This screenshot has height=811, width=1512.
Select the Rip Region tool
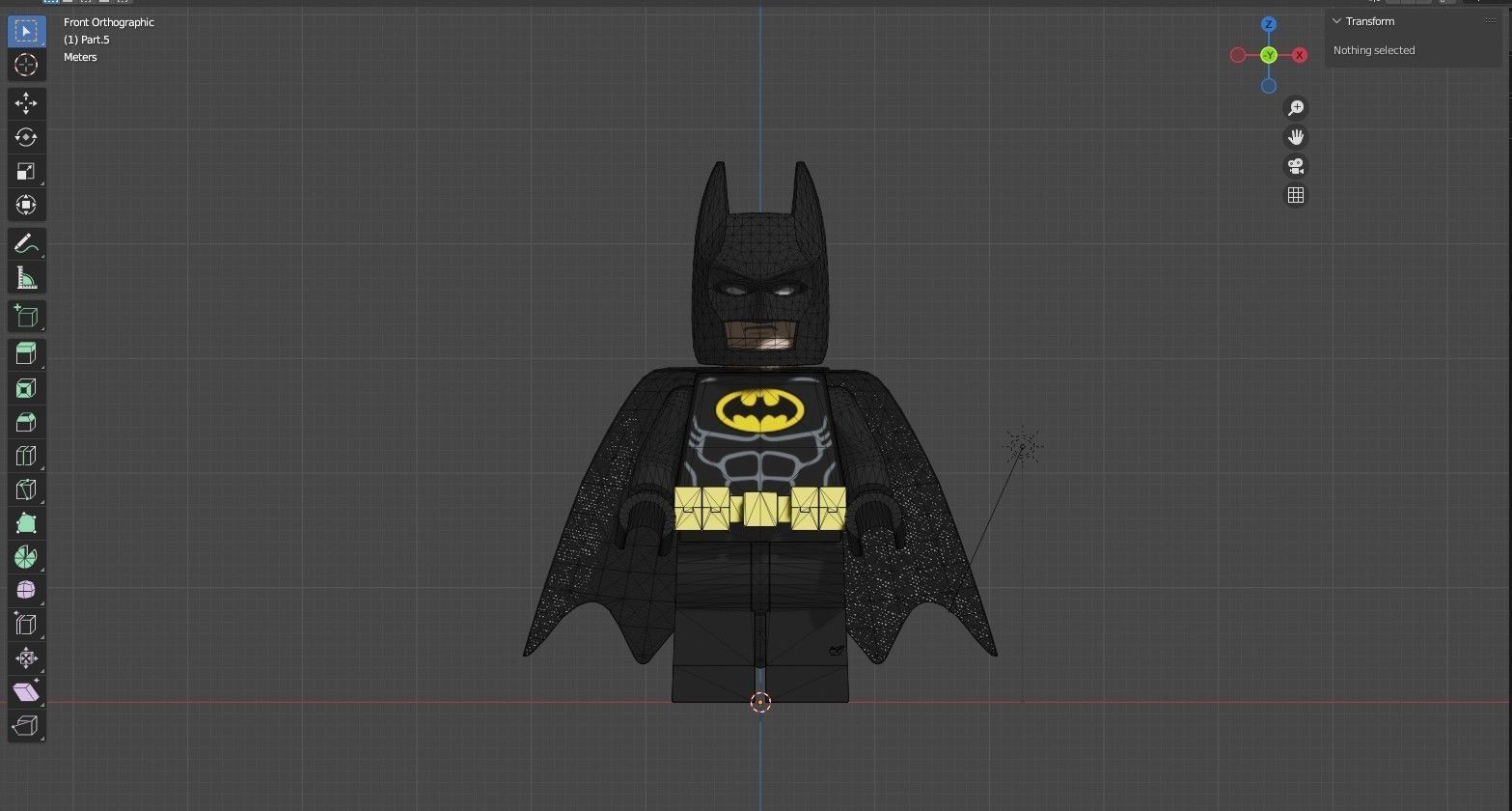pyautogui.click(x=26, y=726)
